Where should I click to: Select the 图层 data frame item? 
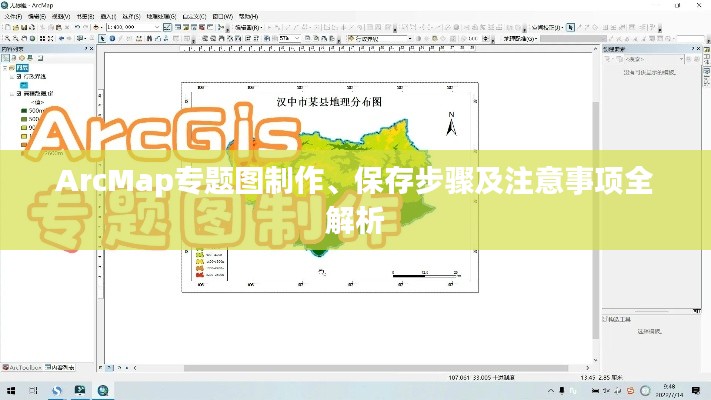[22, 68]
